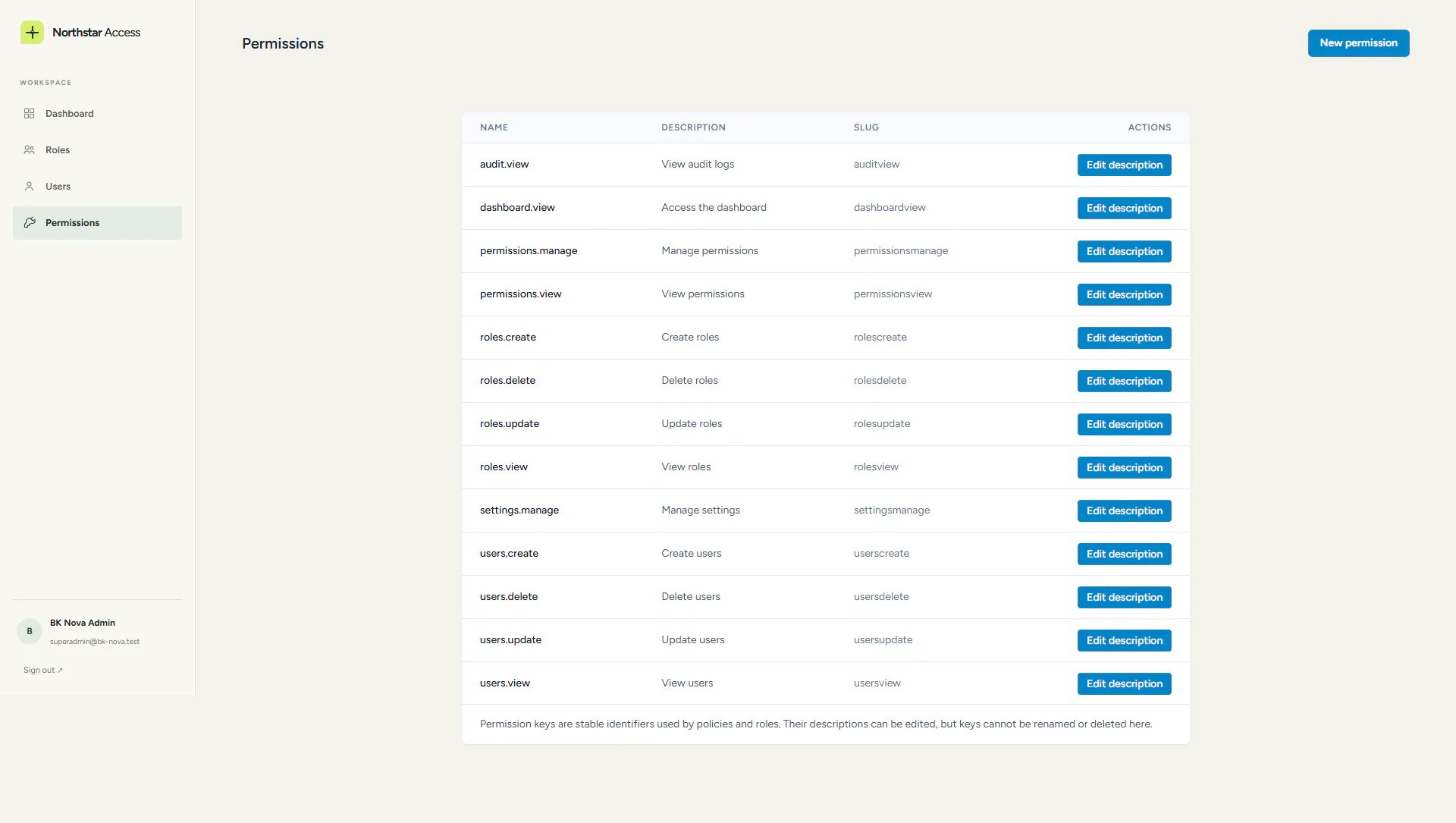Edit description for dashboard.view
The height and width of the screenshot is (823, 1456).
pos(1124,209)
